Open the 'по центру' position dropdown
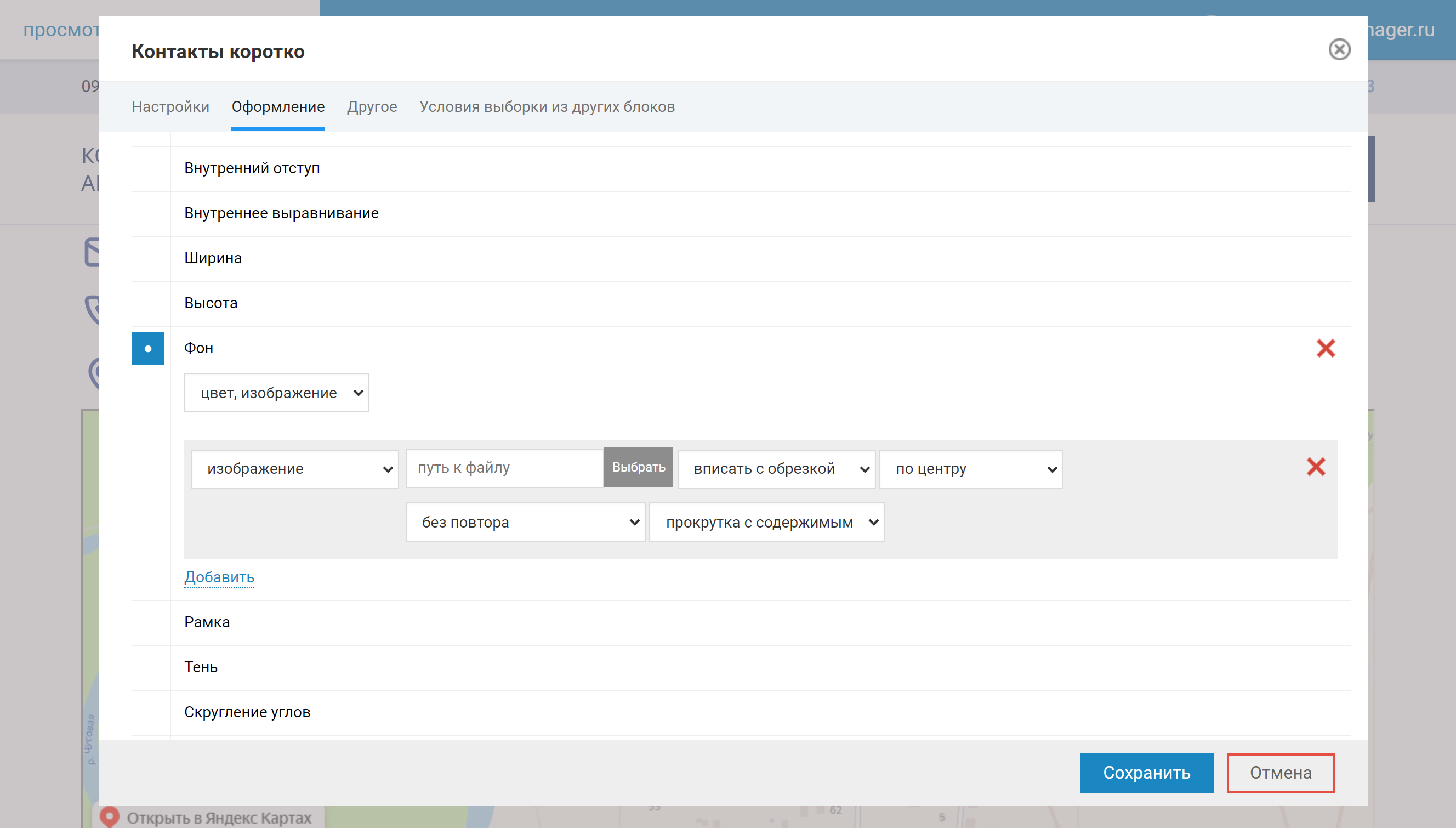Screen dimensions: 1456x828 click(970, 469)
